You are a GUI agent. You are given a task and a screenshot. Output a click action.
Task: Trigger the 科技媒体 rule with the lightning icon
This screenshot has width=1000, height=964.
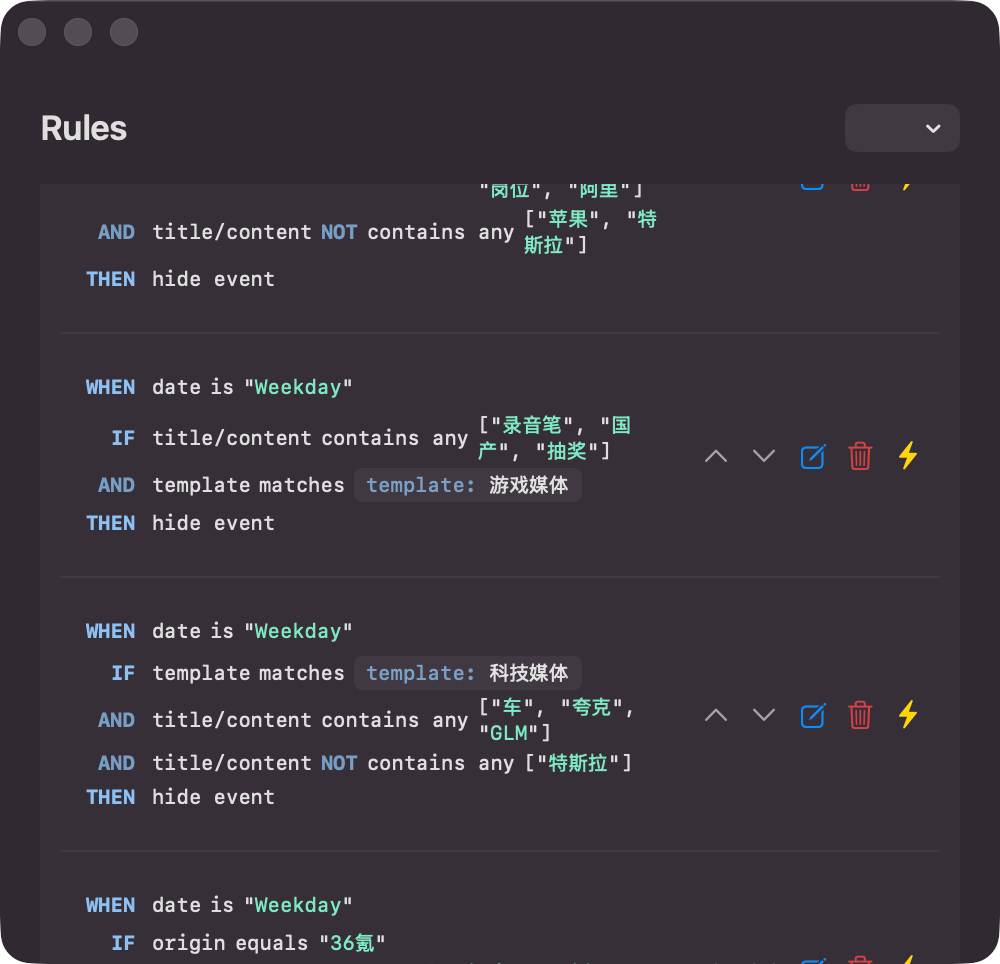(908, 715)
